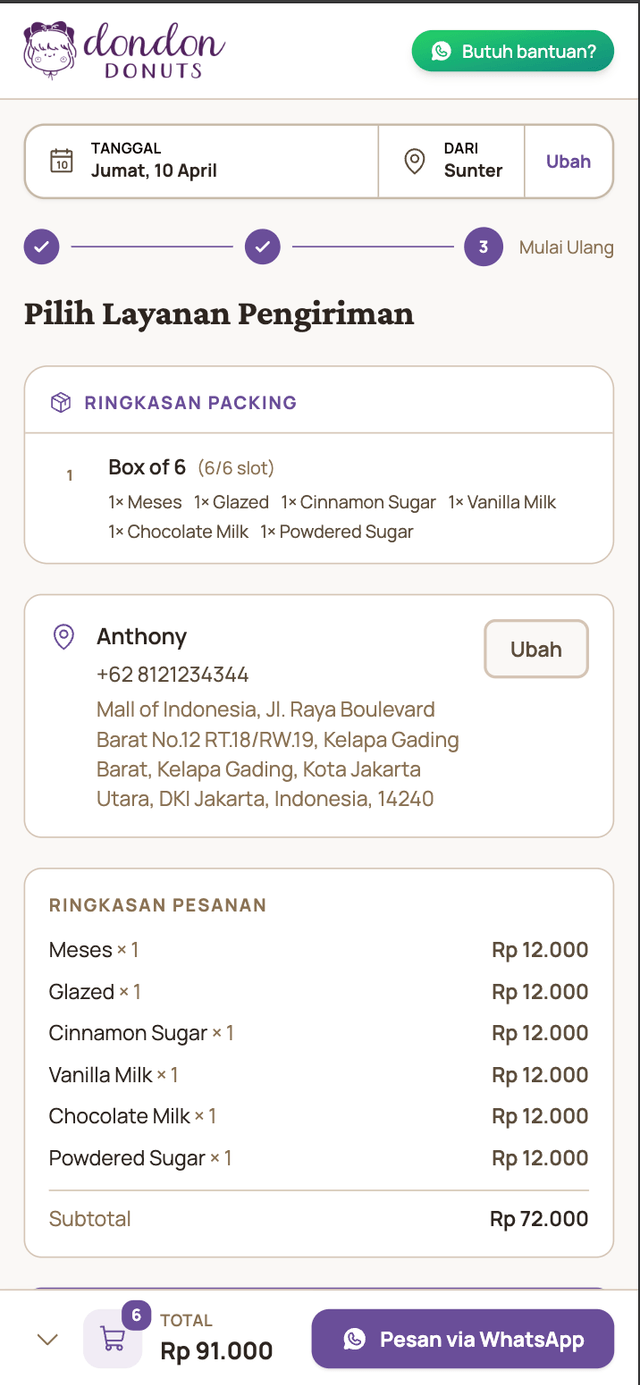Select step 3 circle in the progress bar

point(483,246)
